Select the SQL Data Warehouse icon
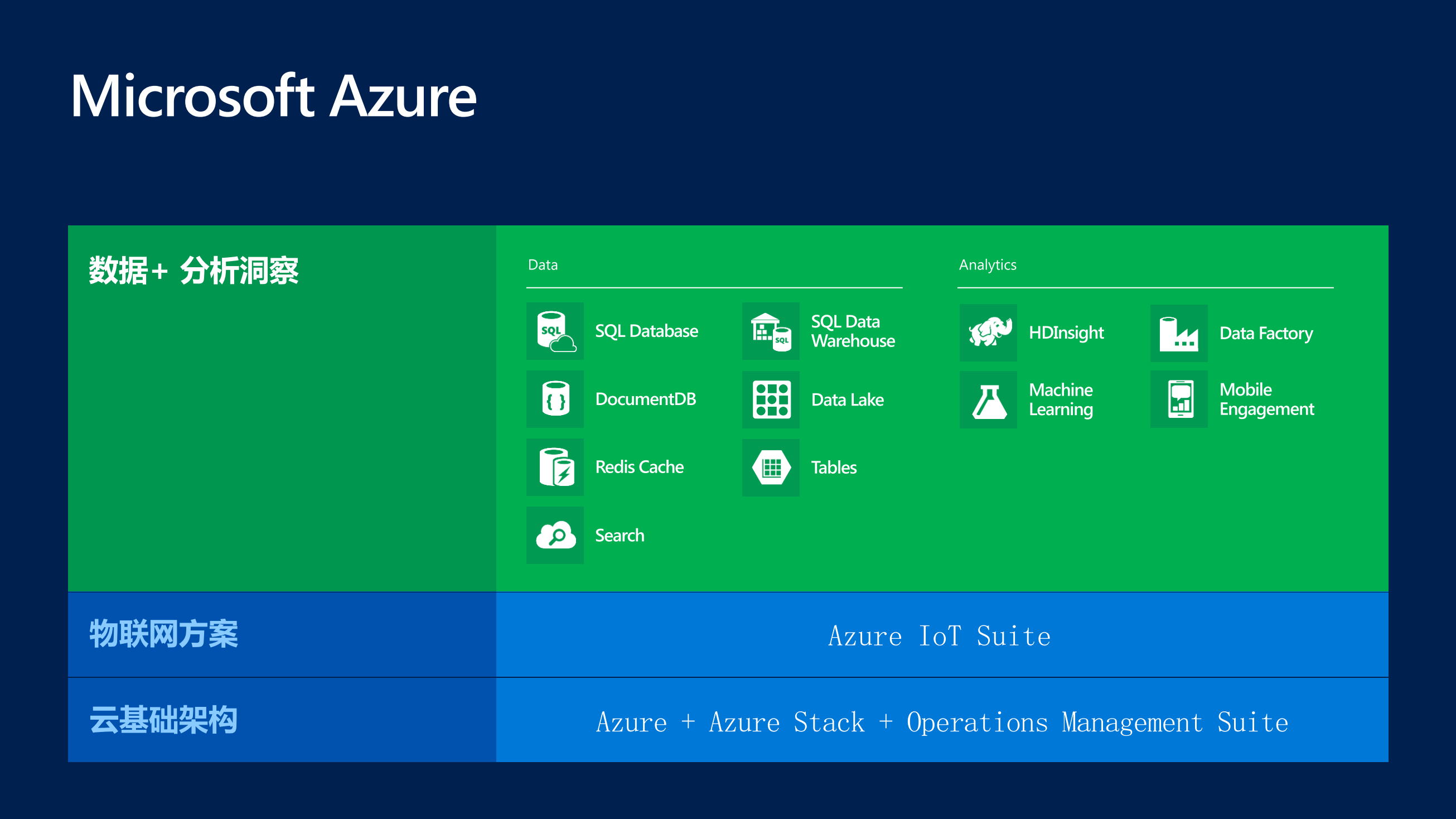Viewport: 1456px width, 819px height. click(x=771, y=331)
